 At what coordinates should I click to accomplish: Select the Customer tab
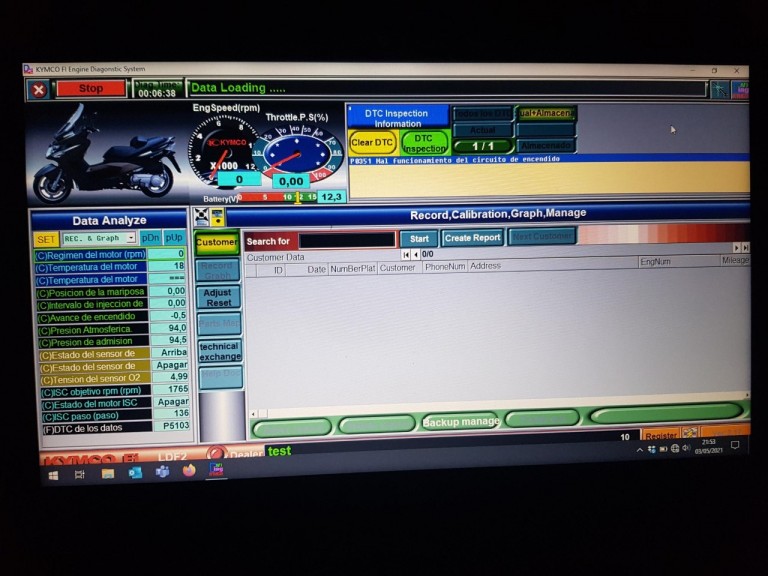pyautogui.click(x=217, y=243)
